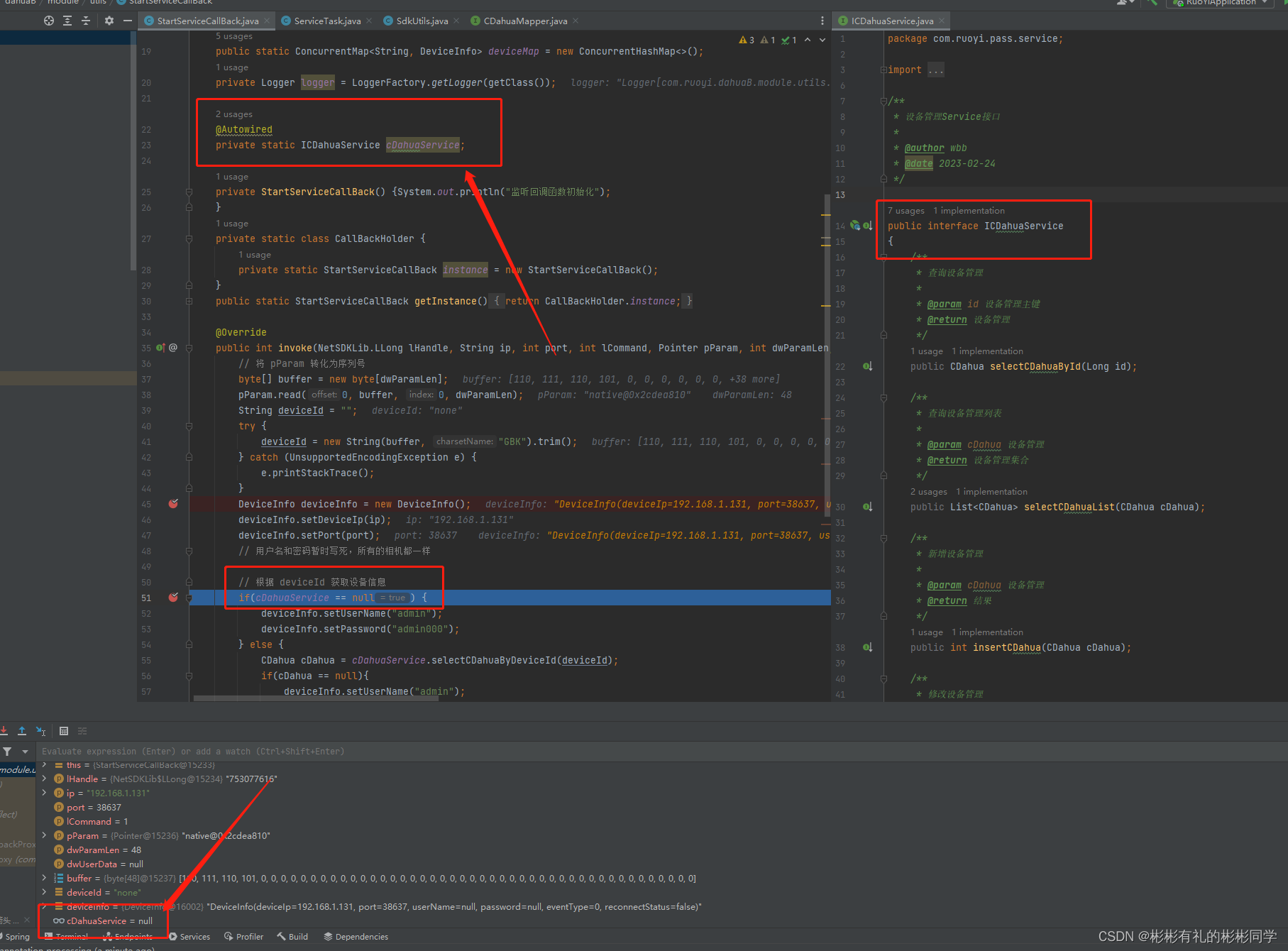Click the Run to Cursor debugger icon
Viewport: 1288px width, 951px height.
41,731
